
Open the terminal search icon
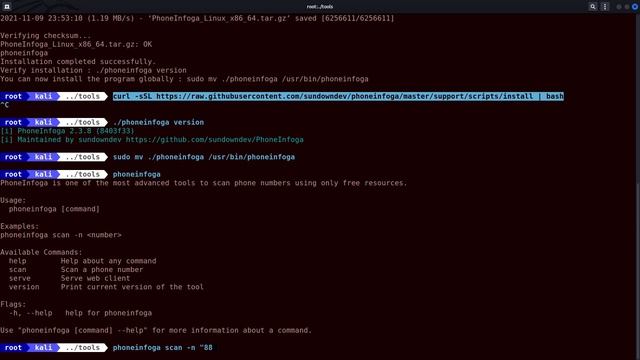click(x=593, y=7)
